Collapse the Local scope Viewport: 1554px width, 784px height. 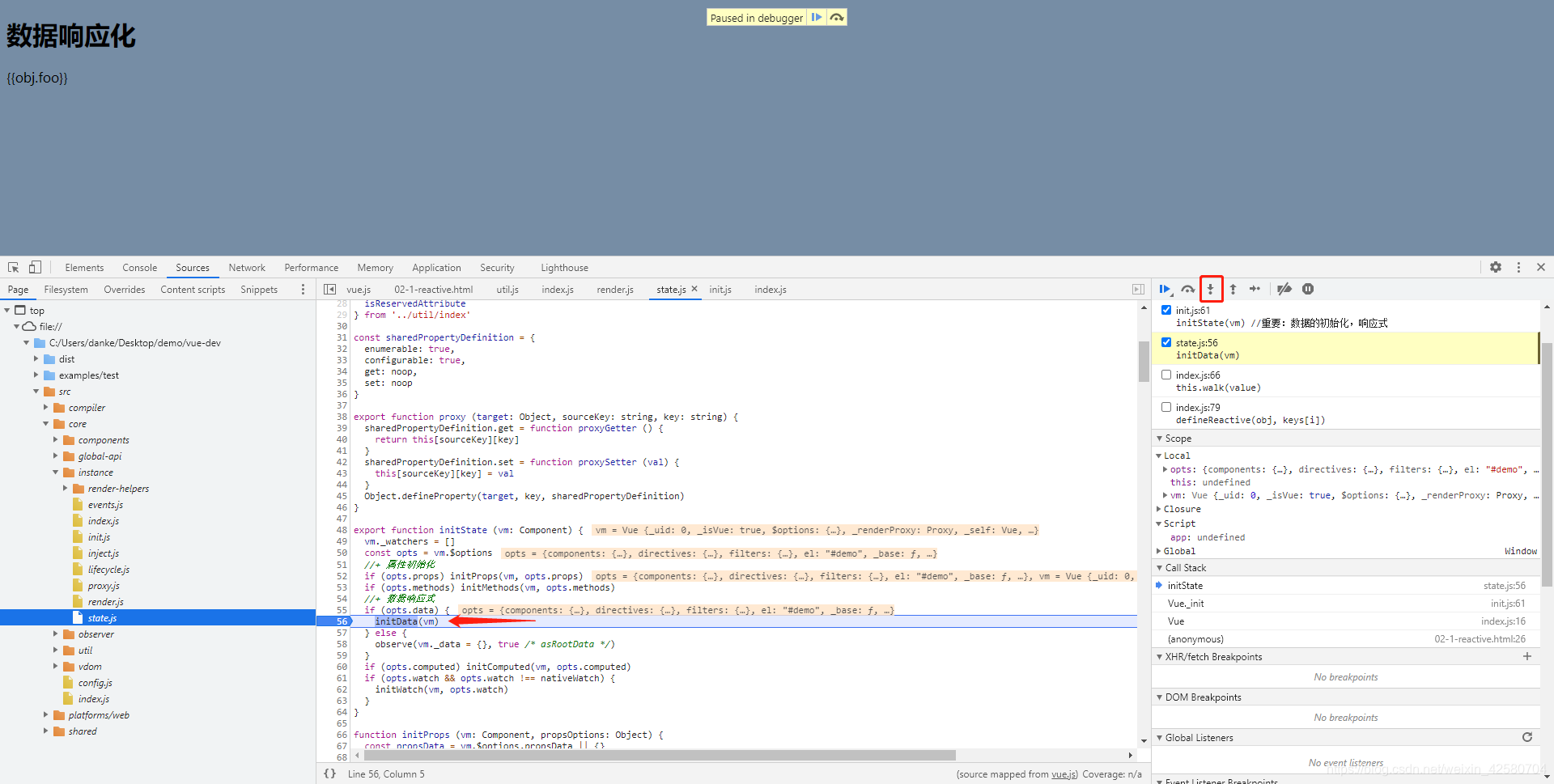[x=1158, y=456]
